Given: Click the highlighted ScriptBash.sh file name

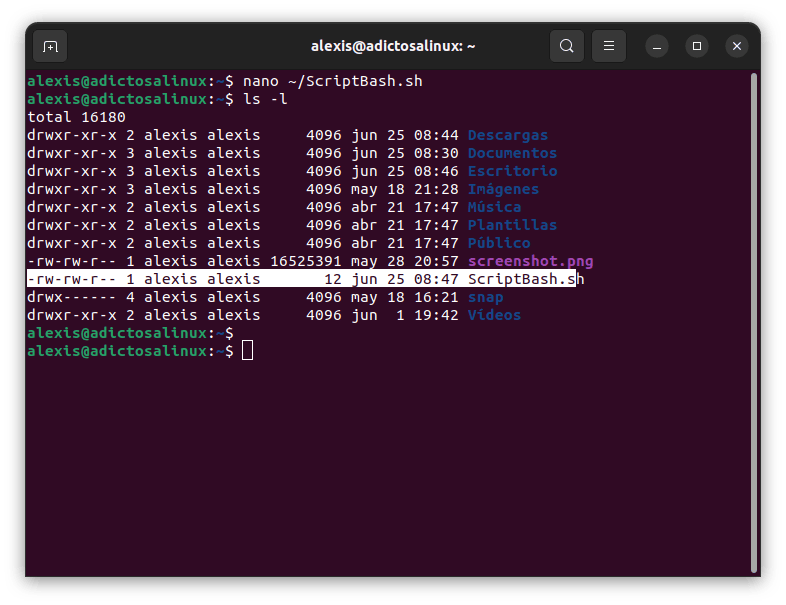Looking at the screenshot, I should pyautogui.click(x=526, y=279).
